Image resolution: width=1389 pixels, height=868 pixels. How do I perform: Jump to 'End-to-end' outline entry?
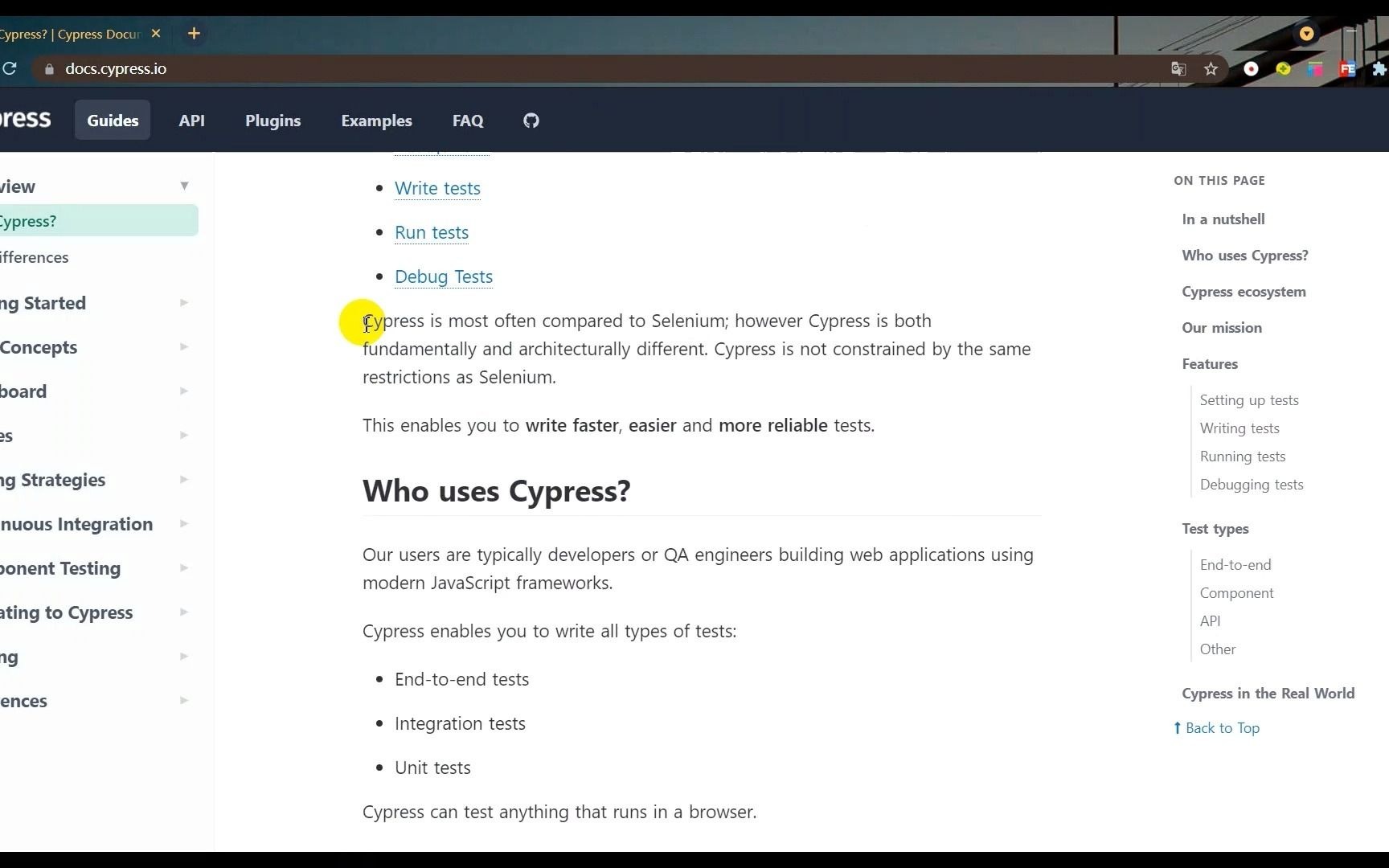[x=1235, y=565]
